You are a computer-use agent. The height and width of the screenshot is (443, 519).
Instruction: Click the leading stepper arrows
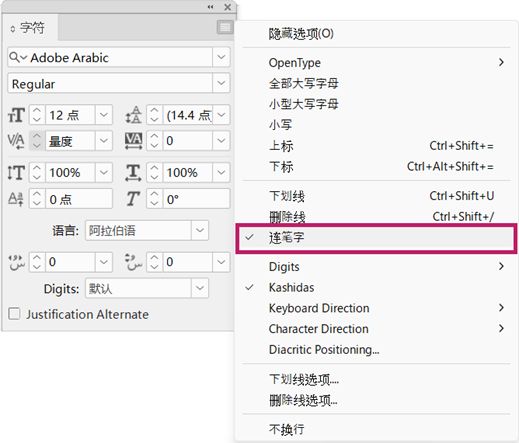(x=154, y=115)
